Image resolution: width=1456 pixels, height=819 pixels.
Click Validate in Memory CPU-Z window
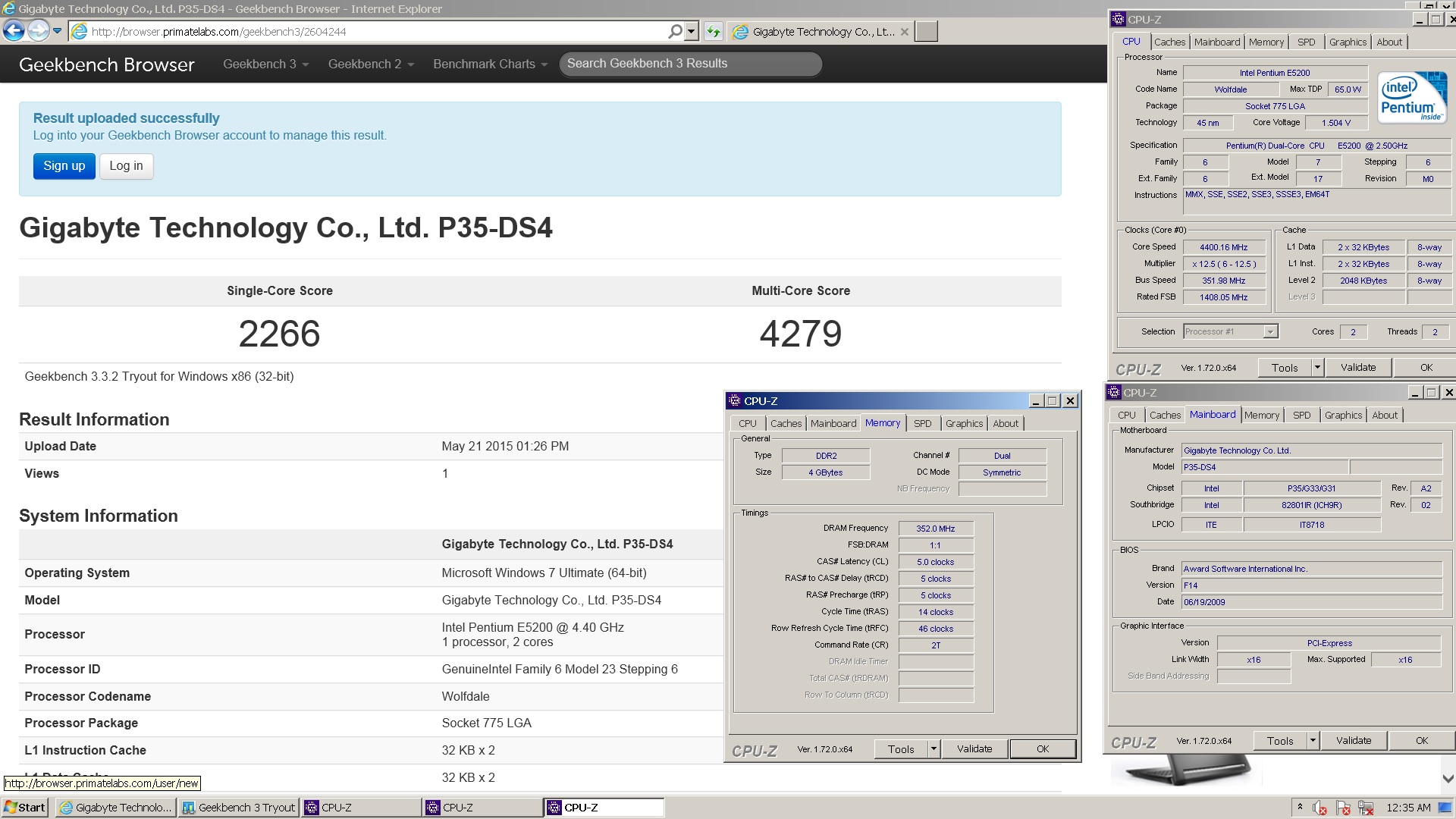974,749
